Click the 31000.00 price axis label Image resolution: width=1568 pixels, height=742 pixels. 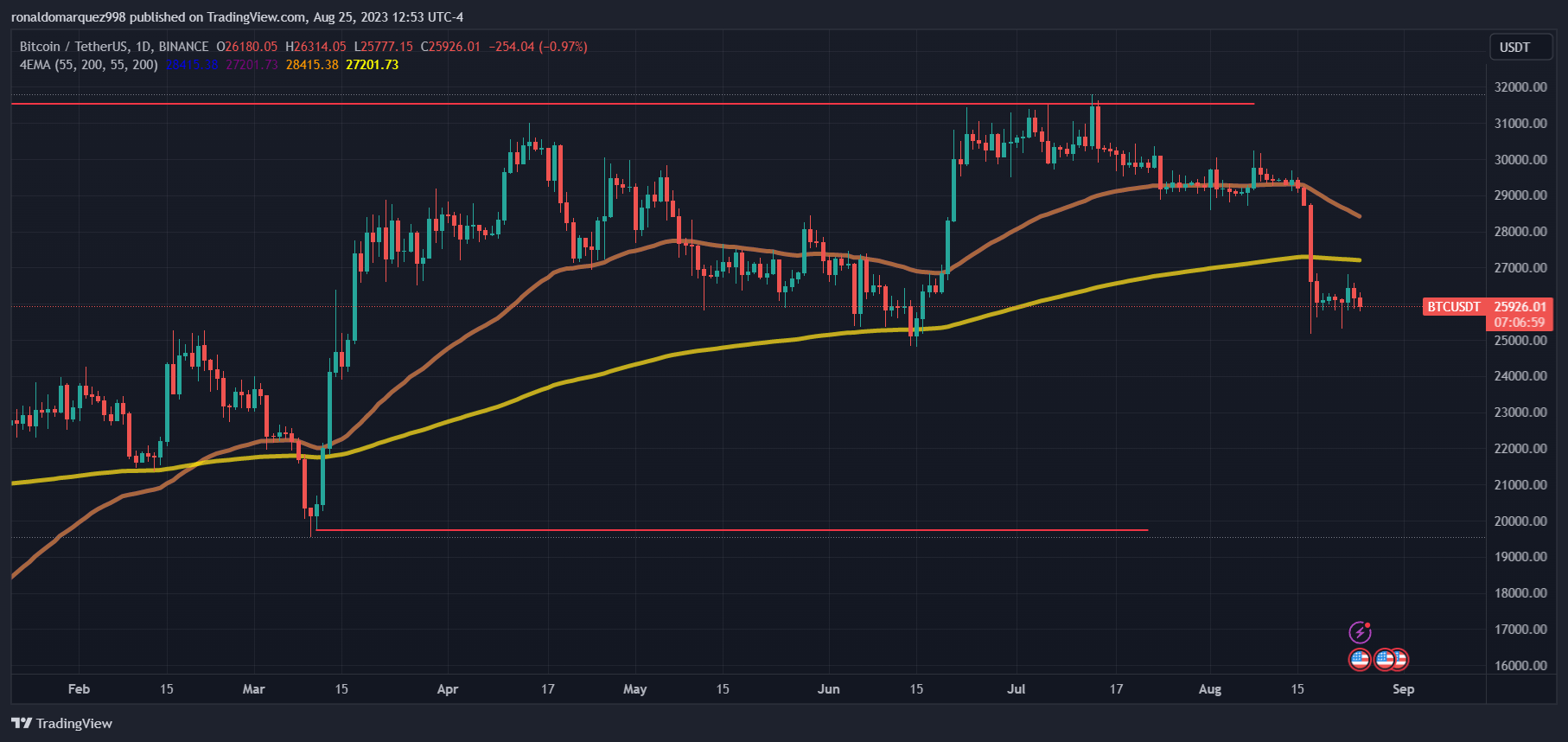coord(1520,124)
